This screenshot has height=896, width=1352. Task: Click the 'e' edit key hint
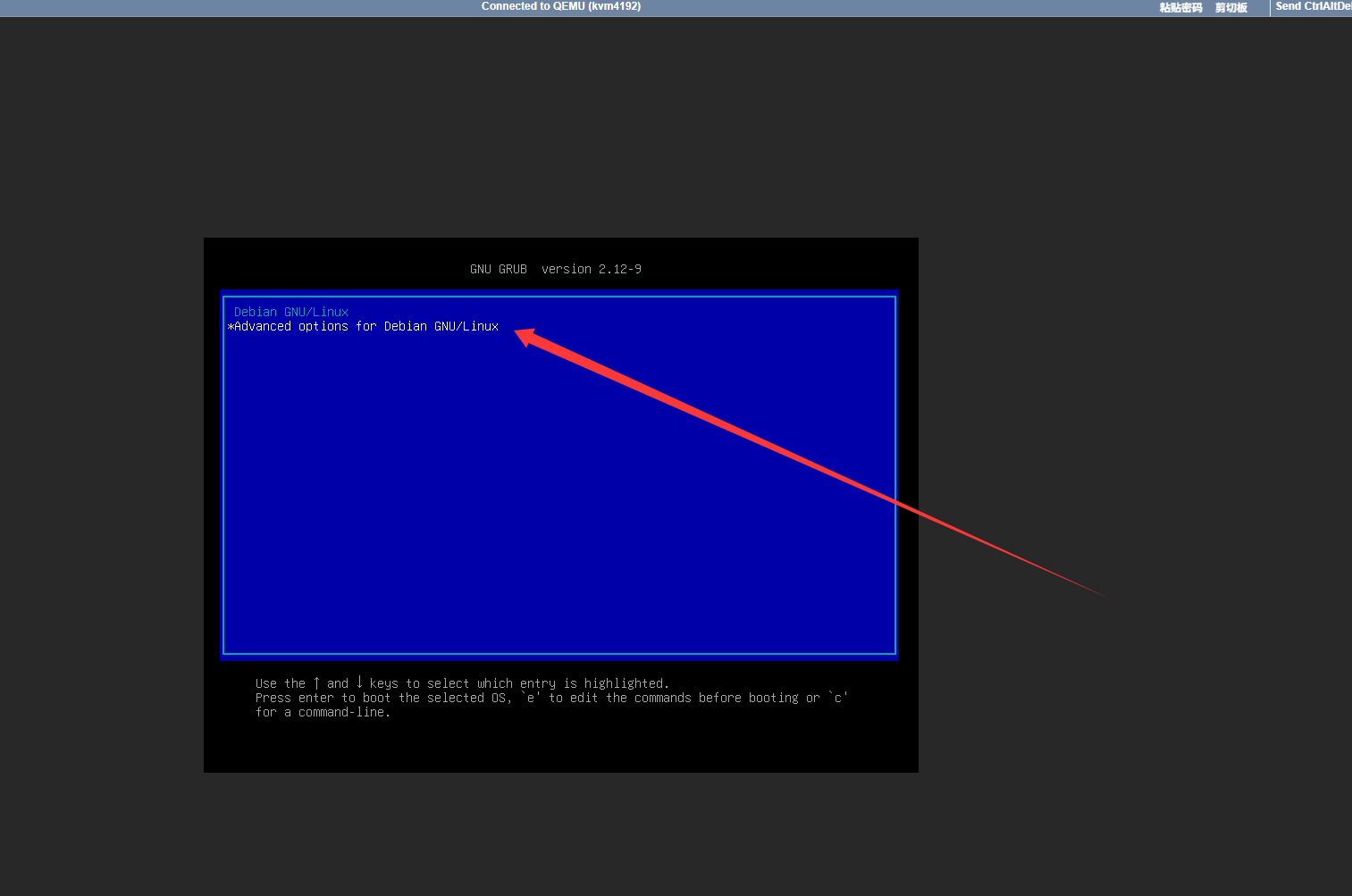click(531, 698)
